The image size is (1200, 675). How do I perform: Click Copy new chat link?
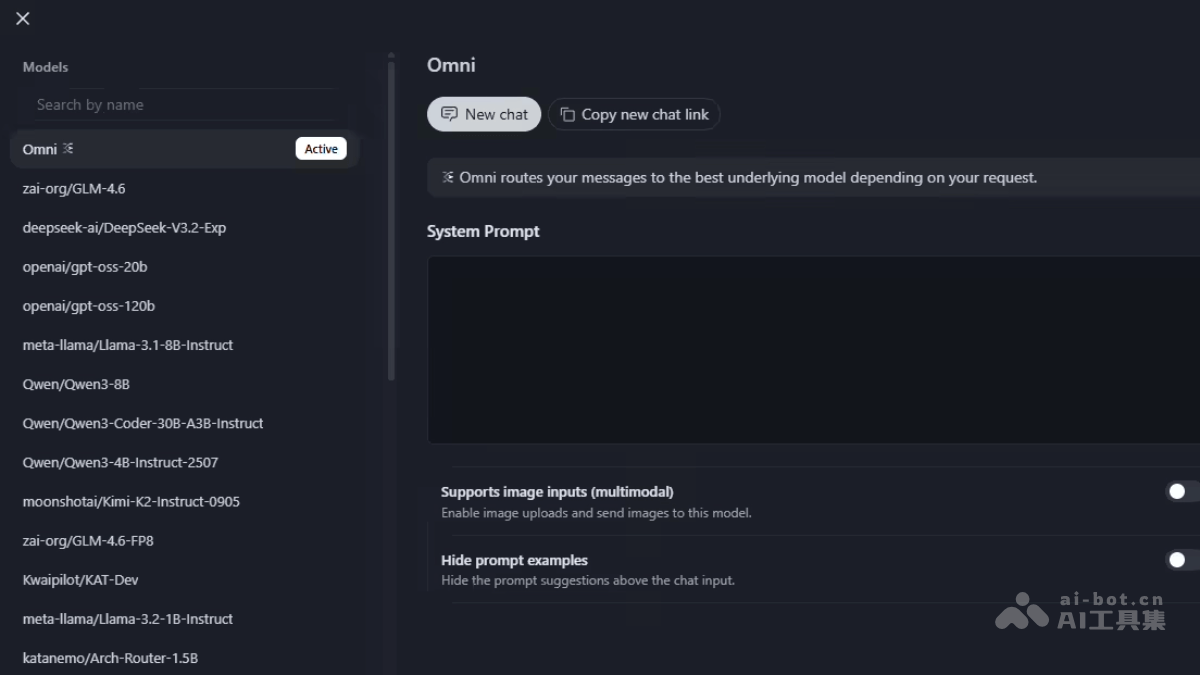634,113
